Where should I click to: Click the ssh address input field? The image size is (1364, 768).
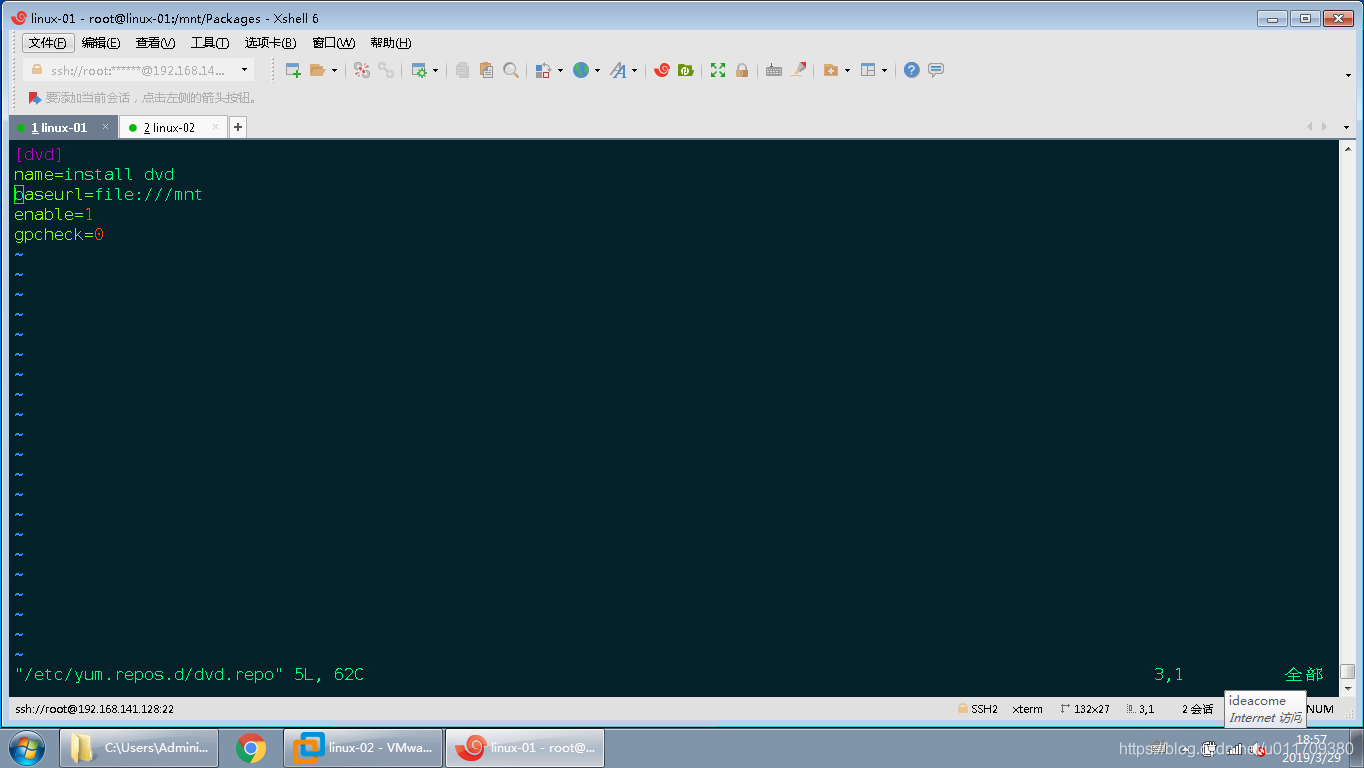(x=138, y=70)
